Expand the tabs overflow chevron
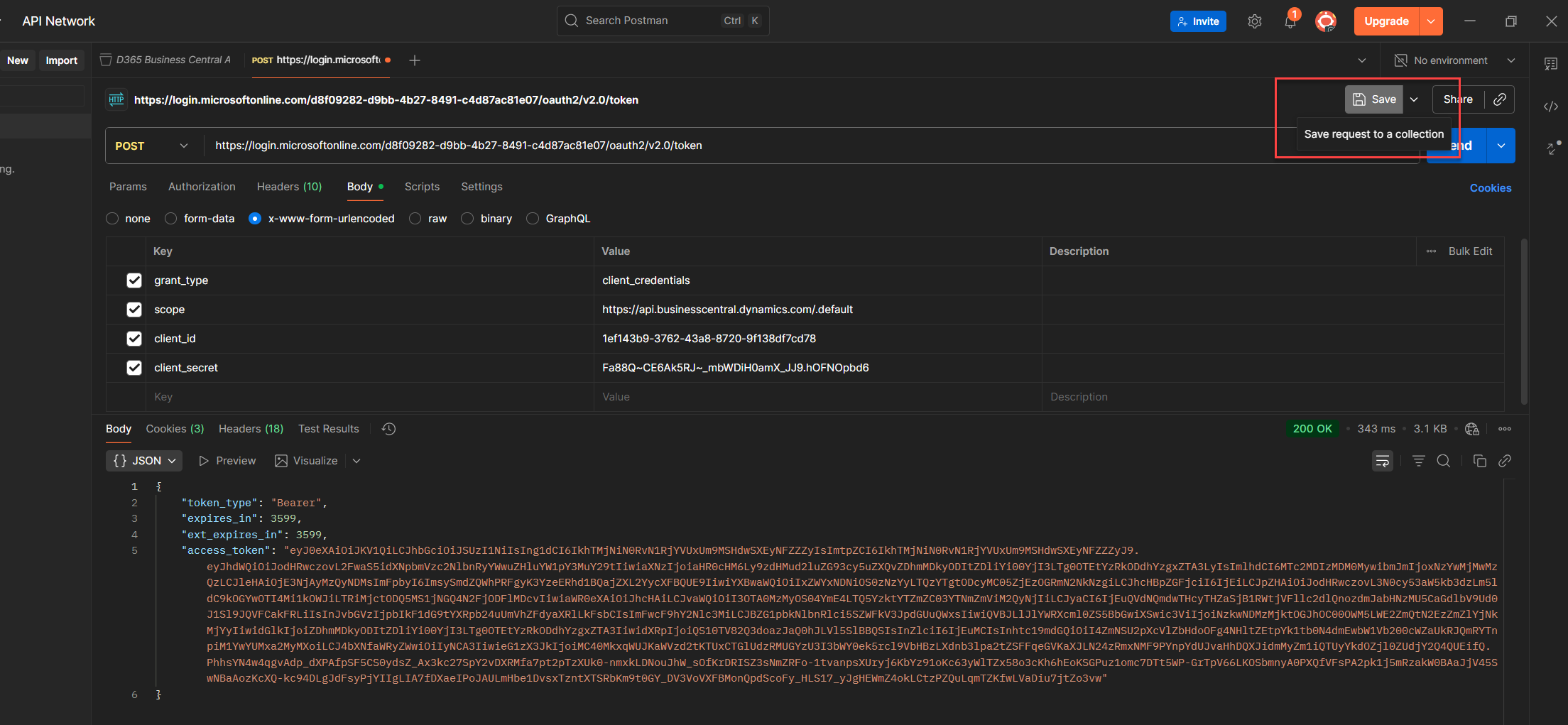The image size is (1568, 725). point(1362,60)
